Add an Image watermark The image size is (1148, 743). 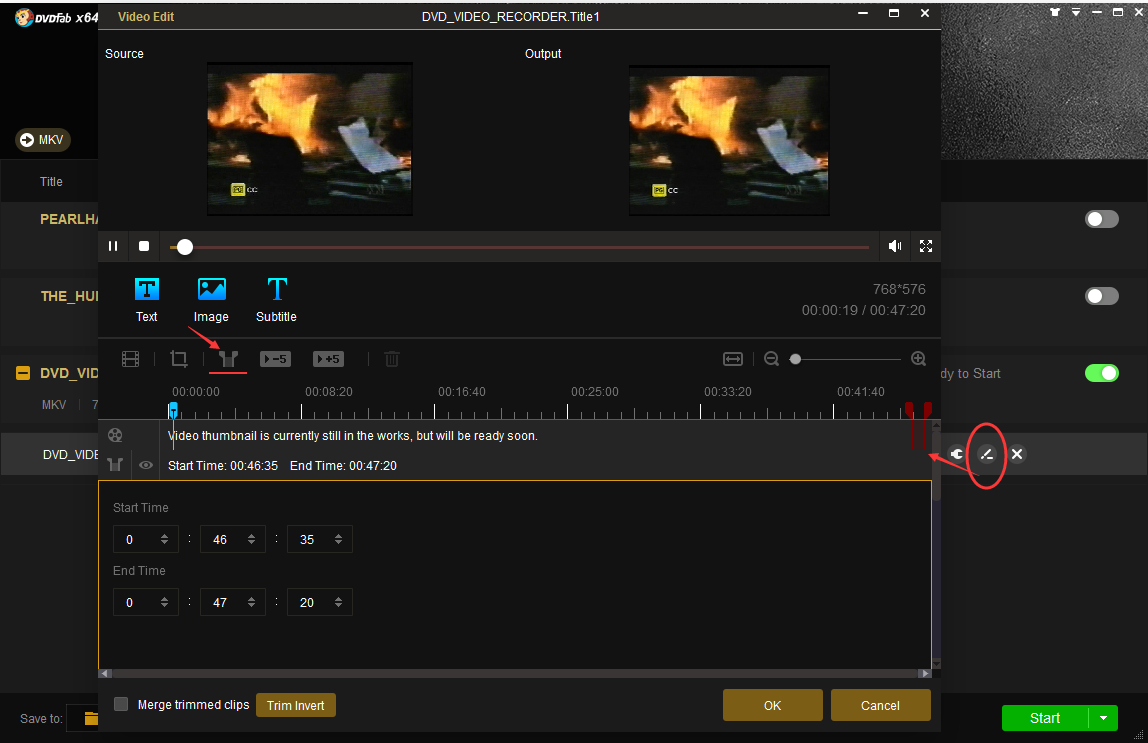tap(212, 299)
